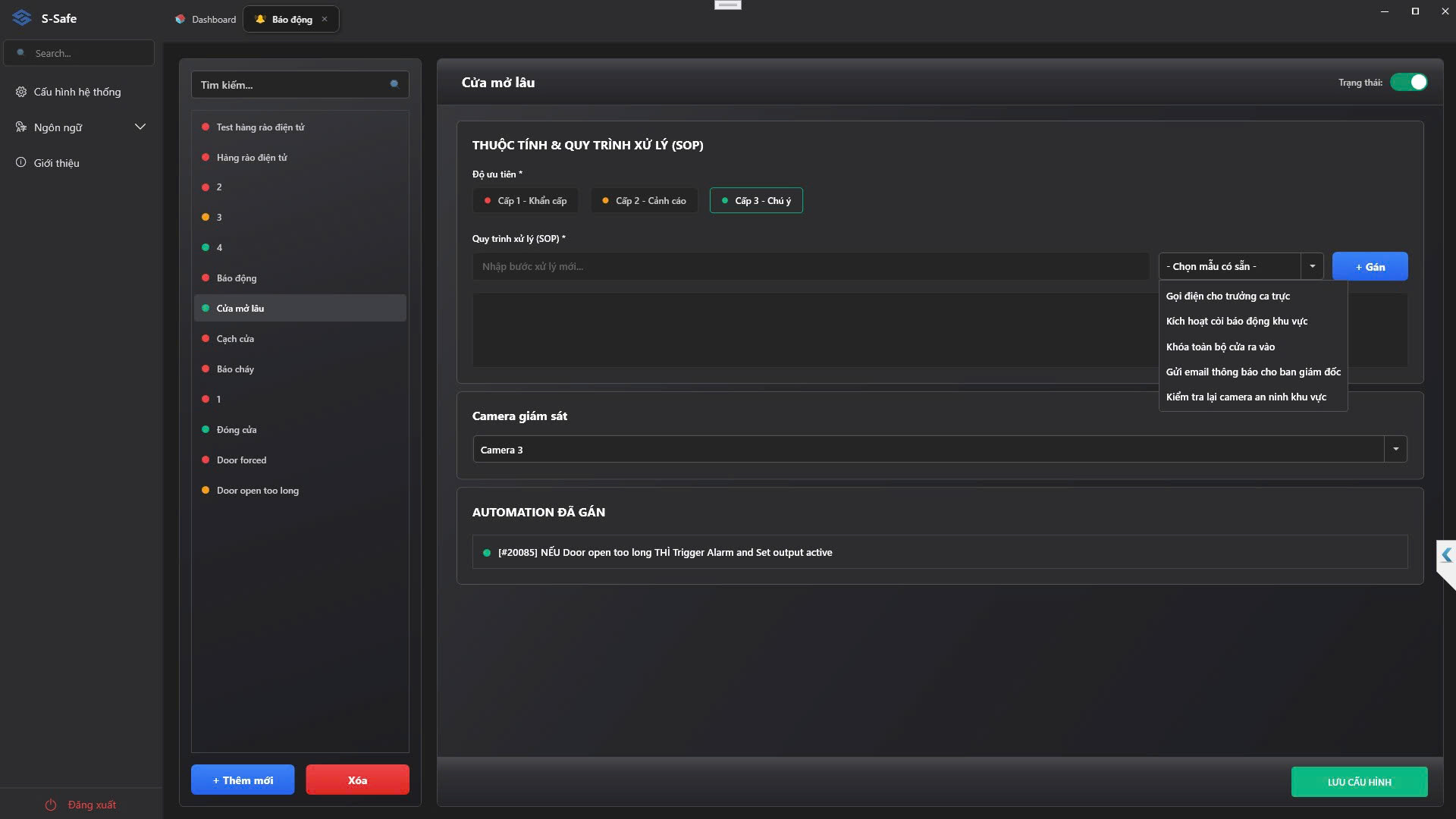This screenshot has height=819, width=1456.
Task: Click the + Thêm mới button
Action: [243, 780]
